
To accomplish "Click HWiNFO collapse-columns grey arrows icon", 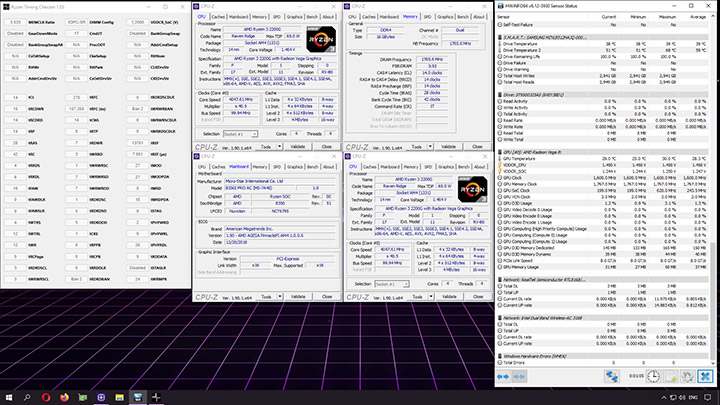I will (519, 377).
